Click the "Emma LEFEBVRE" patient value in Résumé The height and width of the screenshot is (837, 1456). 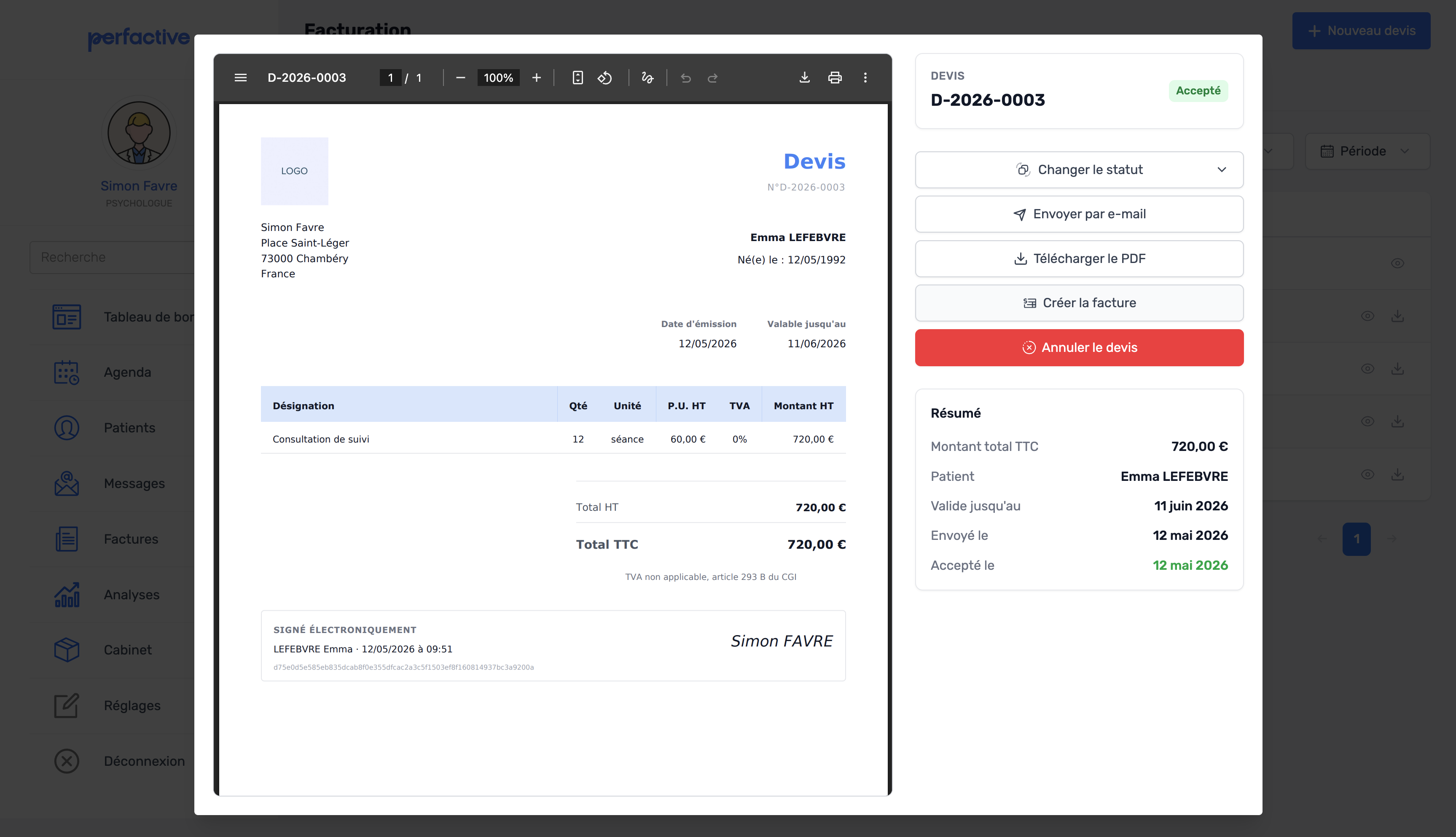[1174, 476]
